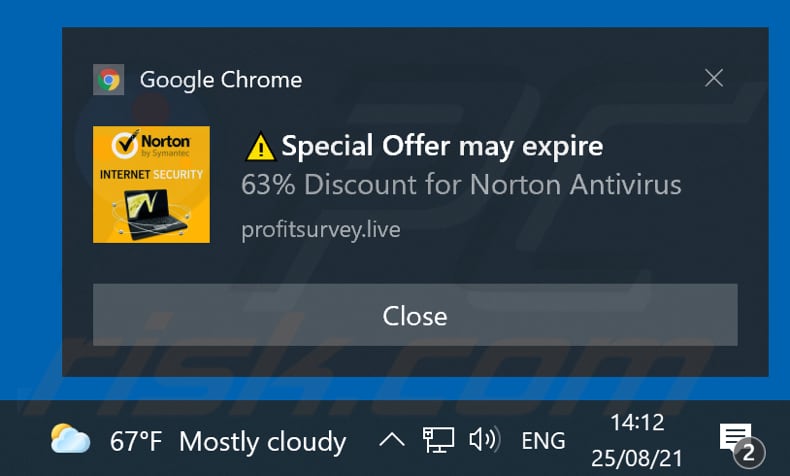Open the weather cloud icon widget
790x476 pixels.
coord(71,439)
